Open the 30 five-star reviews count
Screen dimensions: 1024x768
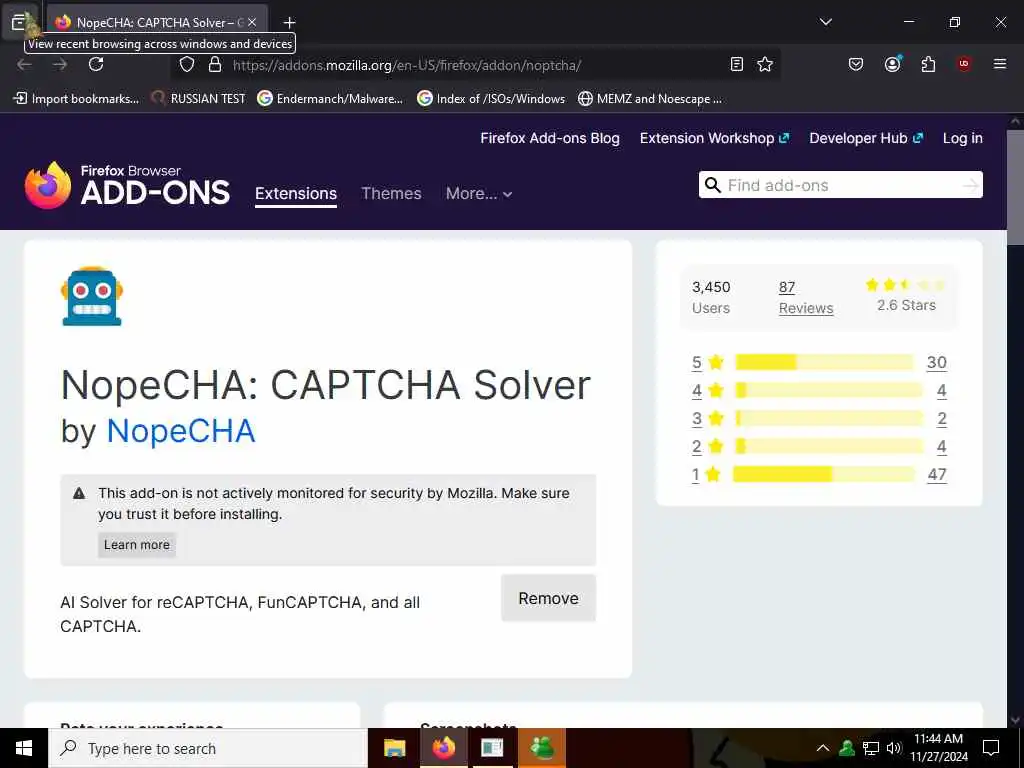pos(936,362)
